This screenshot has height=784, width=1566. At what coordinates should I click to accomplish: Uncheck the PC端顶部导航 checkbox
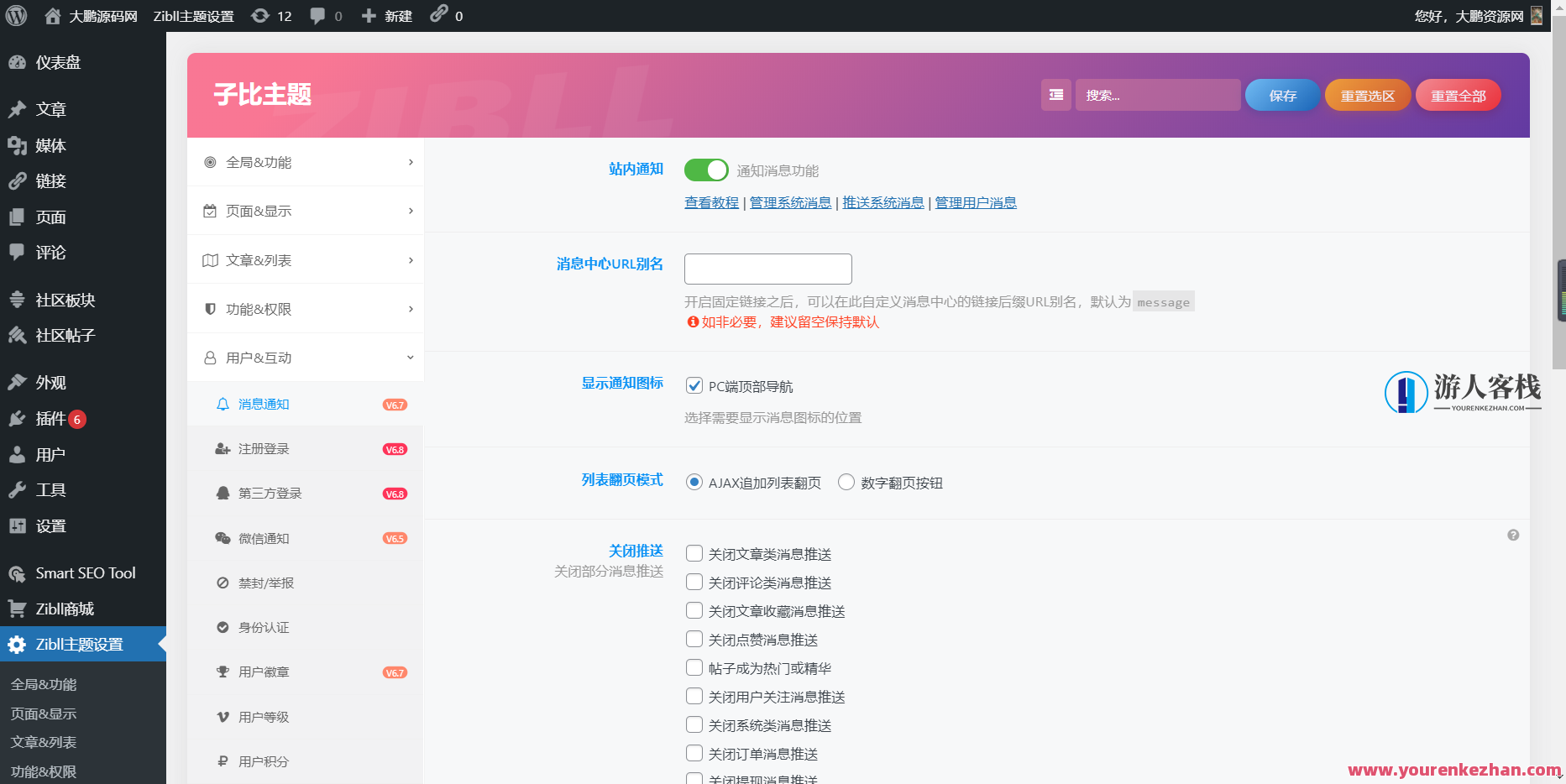point(694,385)
